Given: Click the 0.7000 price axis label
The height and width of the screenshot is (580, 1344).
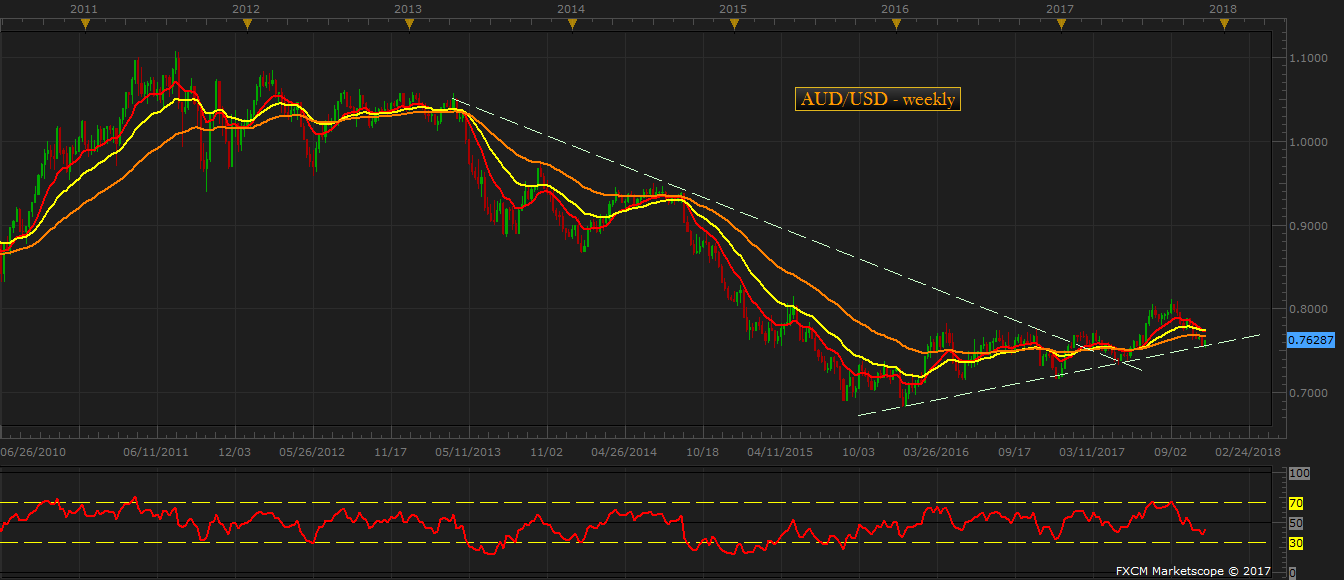Looking at the screenshot, I should (1310, 393).
